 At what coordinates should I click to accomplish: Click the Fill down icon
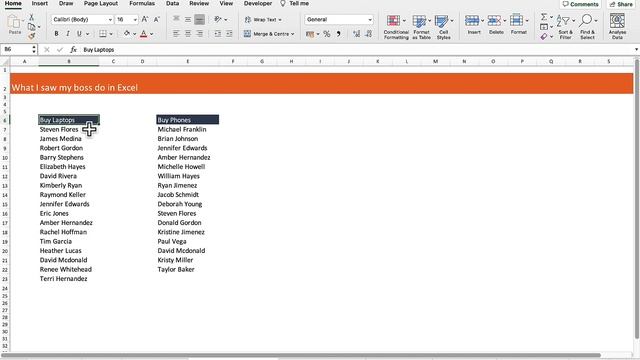point(544,27)
